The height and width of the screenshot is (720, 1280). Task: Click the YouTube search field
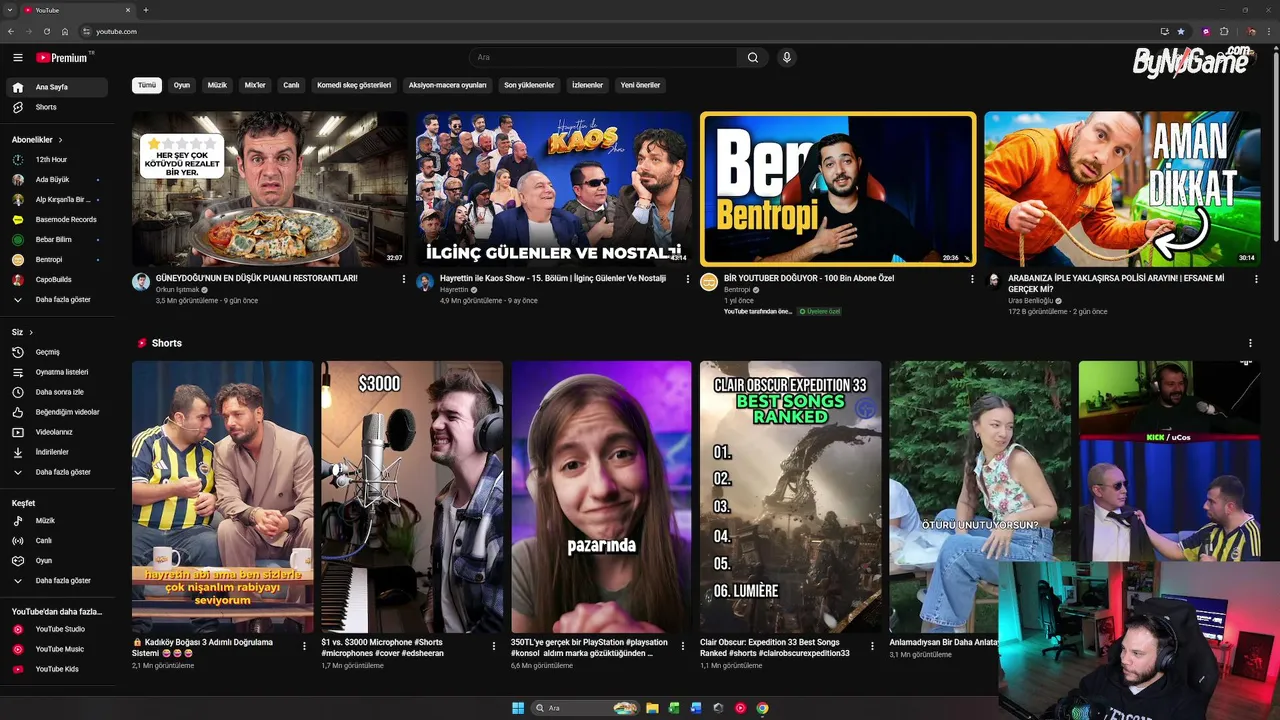pos(603,58)
